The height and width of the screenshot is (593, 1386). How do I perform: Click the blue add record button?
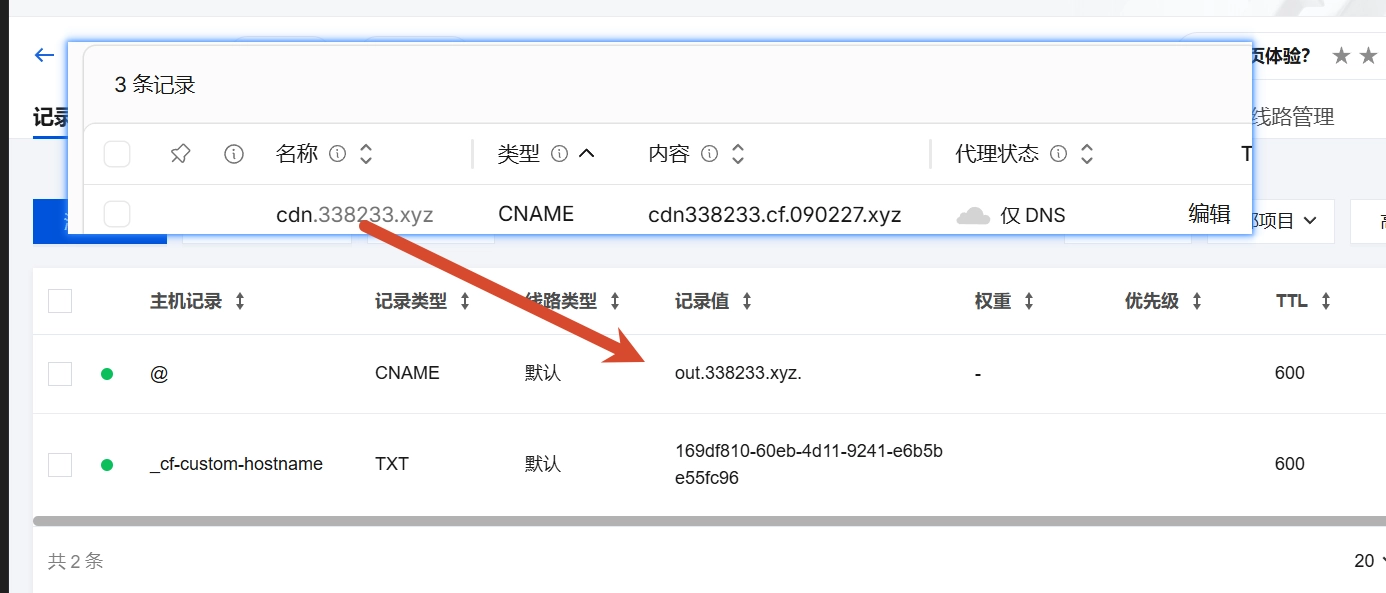[x=100, y=221]
